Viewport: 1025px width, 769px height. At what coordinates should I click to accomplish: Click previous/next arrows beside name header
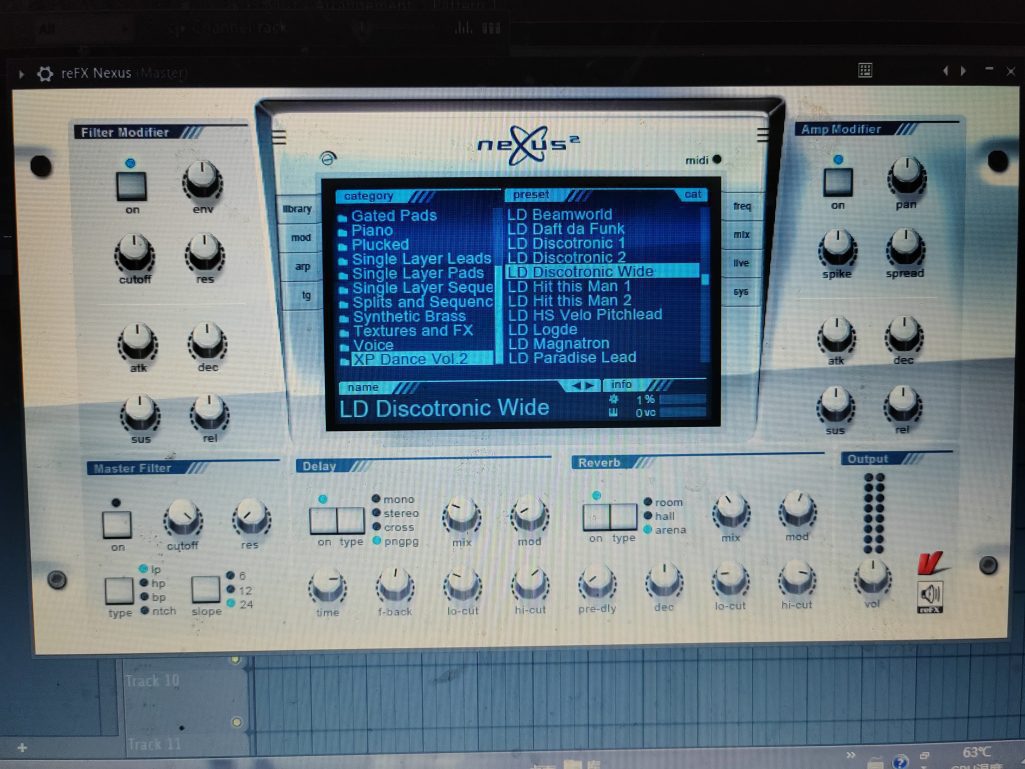click(582, 386)
